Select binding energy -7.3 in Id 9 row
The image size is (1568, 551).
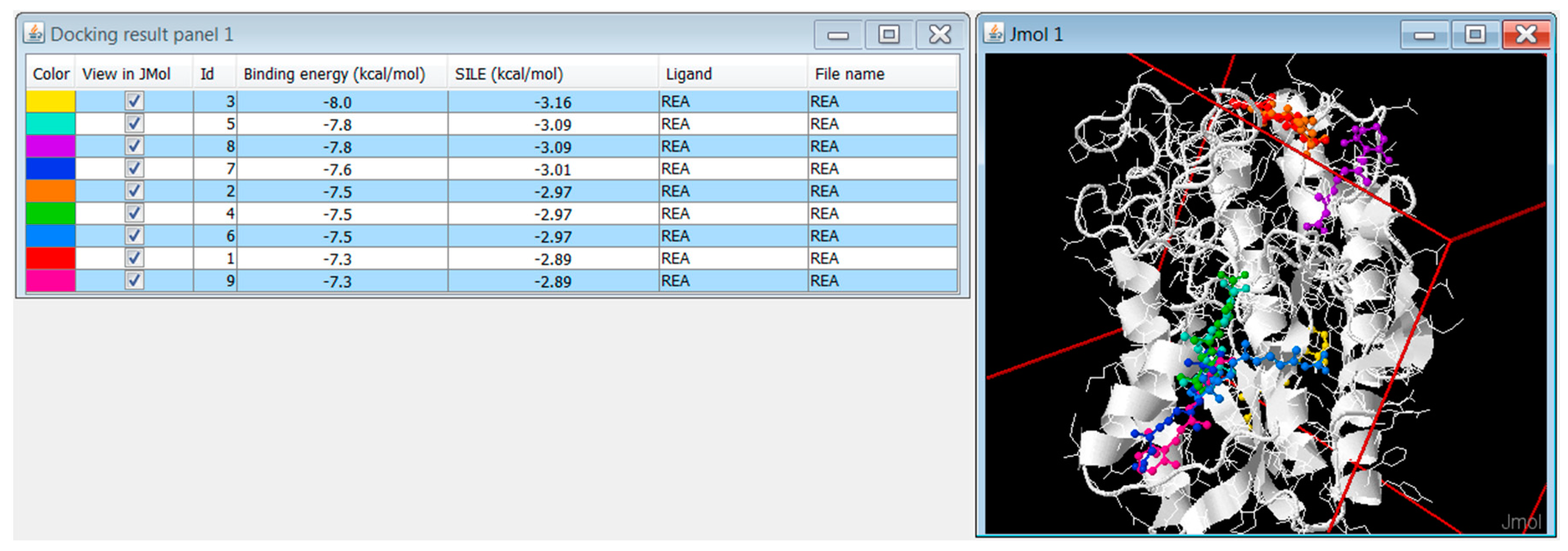pos(342,281)
